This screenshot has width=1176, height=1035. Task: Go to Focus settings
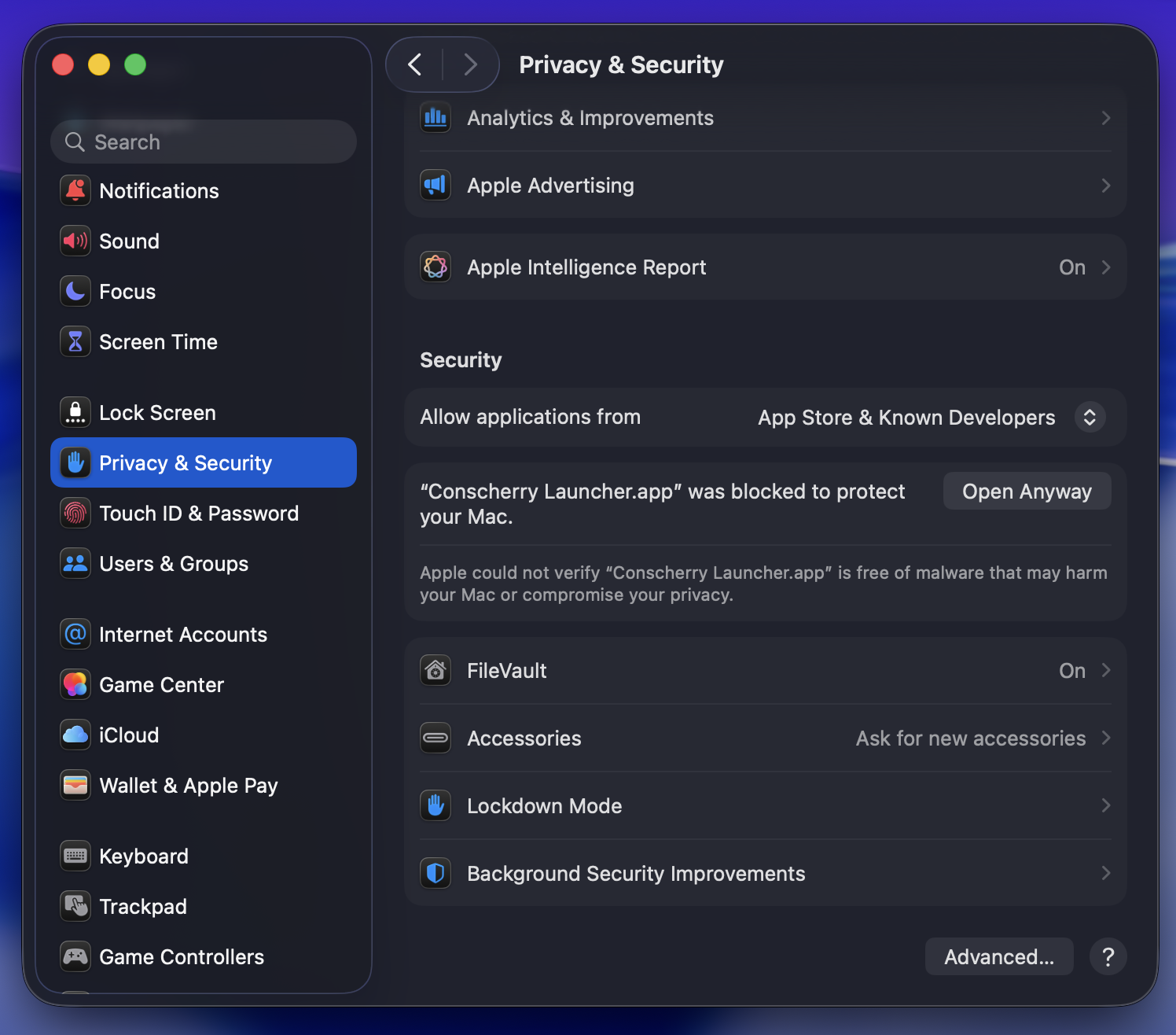click(x=204, y=292)
